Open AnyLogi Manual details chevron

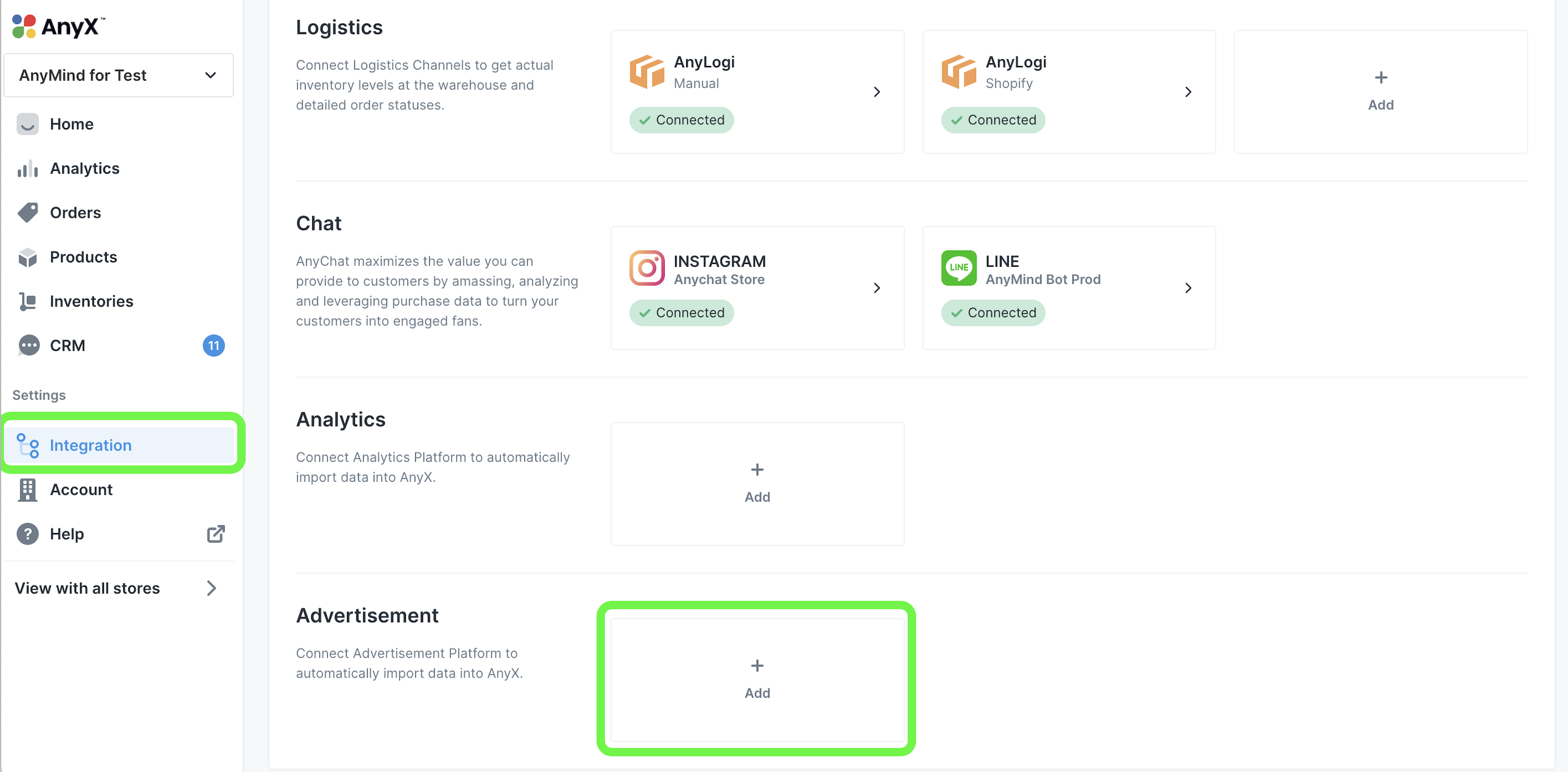pyautogui.click(x=876, y=92)
